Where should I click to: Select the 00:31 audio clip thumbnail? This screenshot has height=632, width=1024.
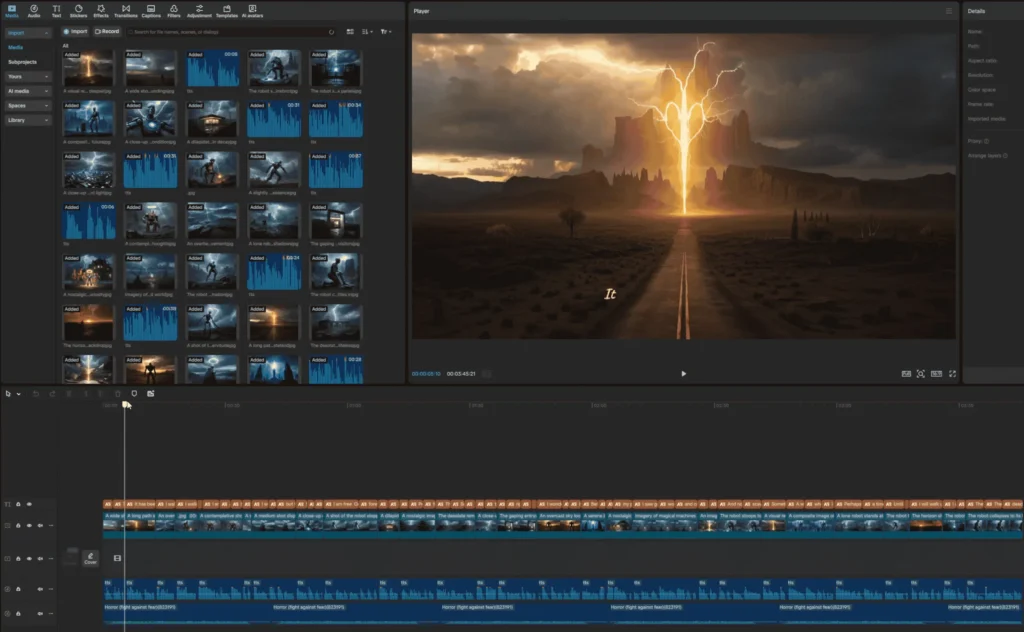(x=274, y=119)
